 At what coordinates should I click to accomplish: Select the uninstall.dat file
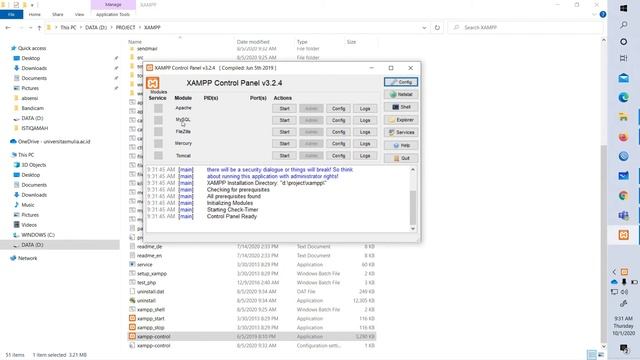150,292
